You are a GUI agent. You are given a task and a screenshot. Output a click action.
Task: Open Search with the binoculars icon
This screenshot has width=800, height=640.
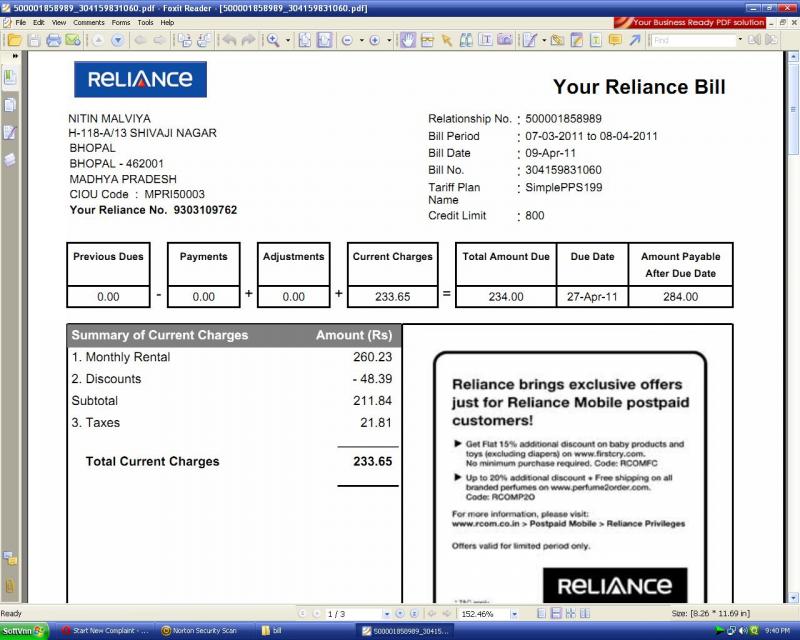click(x=466, y=40)
